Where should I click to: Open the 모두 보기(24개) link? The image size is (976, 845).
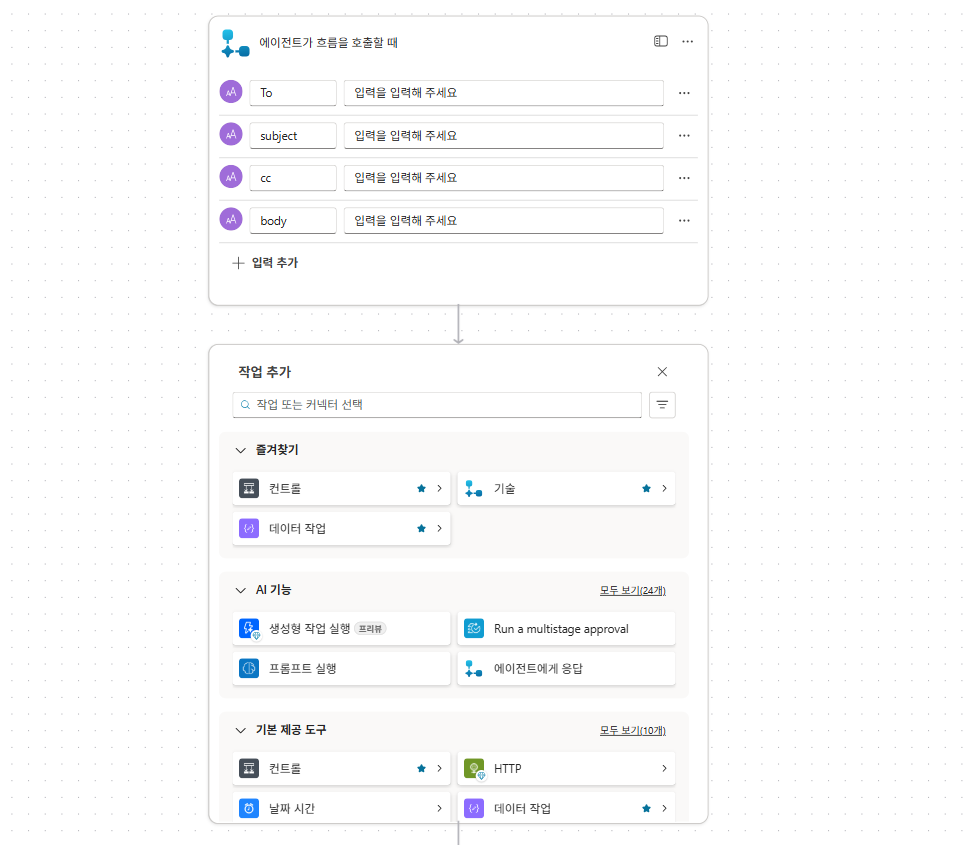[632, 591]
